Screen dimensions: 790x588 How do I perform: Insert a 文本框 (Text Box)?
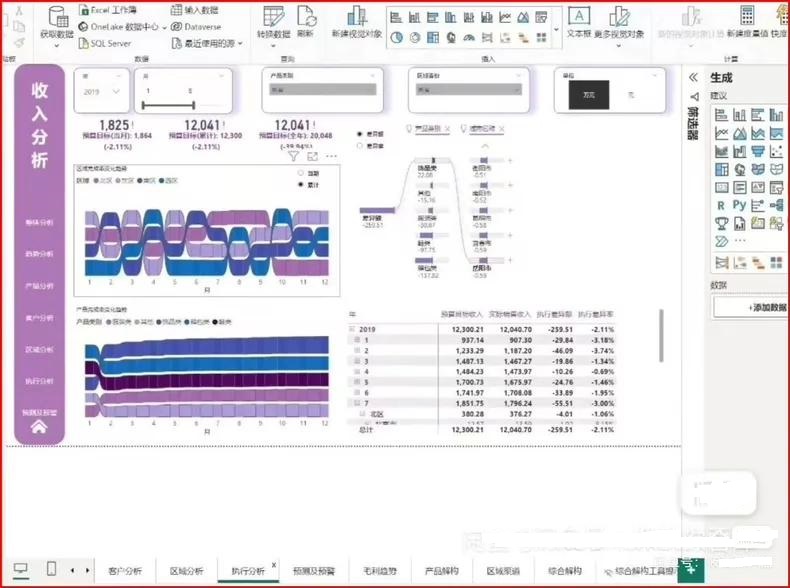pyautogui.click(x=579, y=18)
